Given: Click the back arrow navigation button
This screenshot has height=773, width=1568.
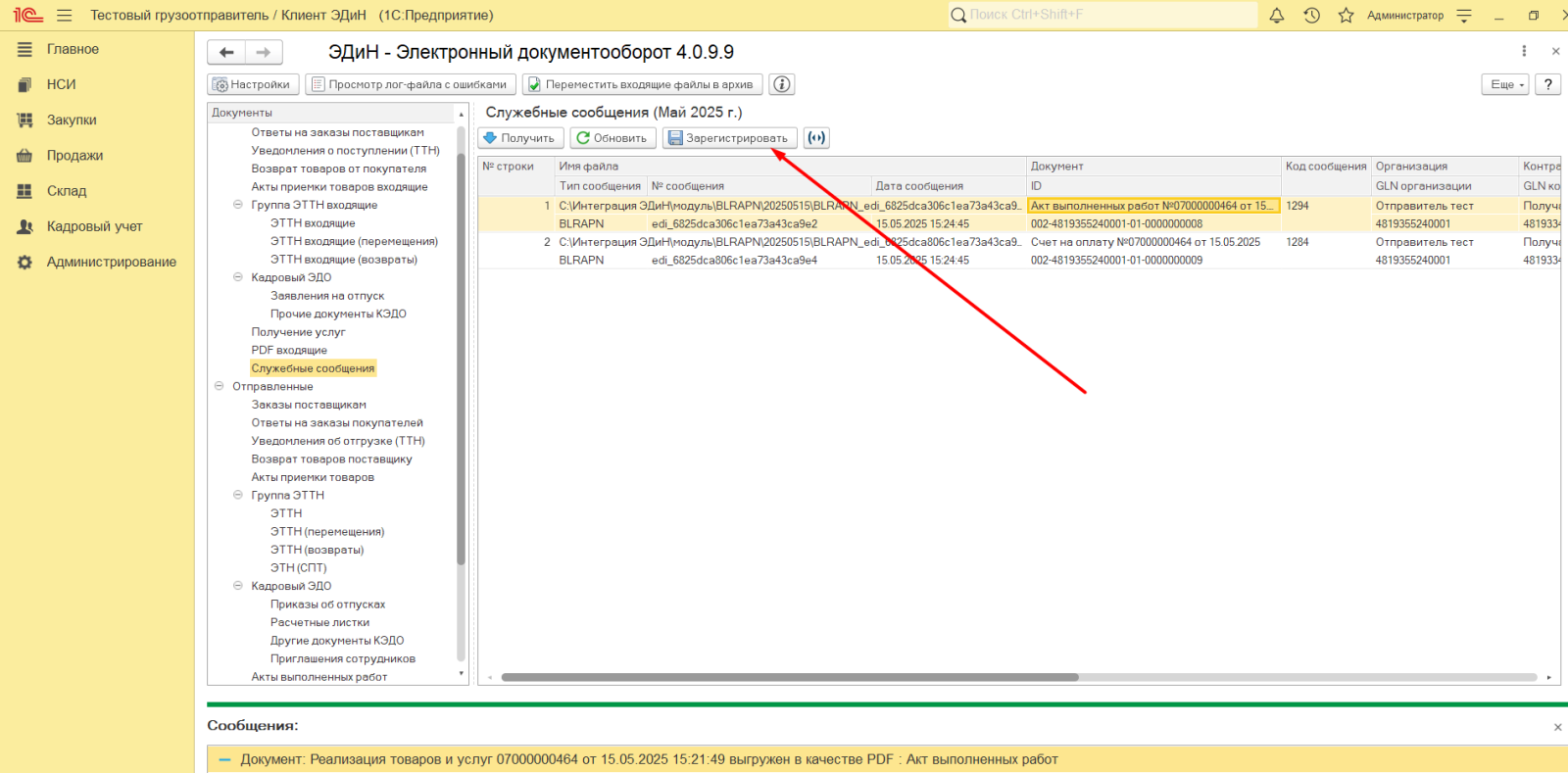Looking at the screenshot, I should click(226, 52).
